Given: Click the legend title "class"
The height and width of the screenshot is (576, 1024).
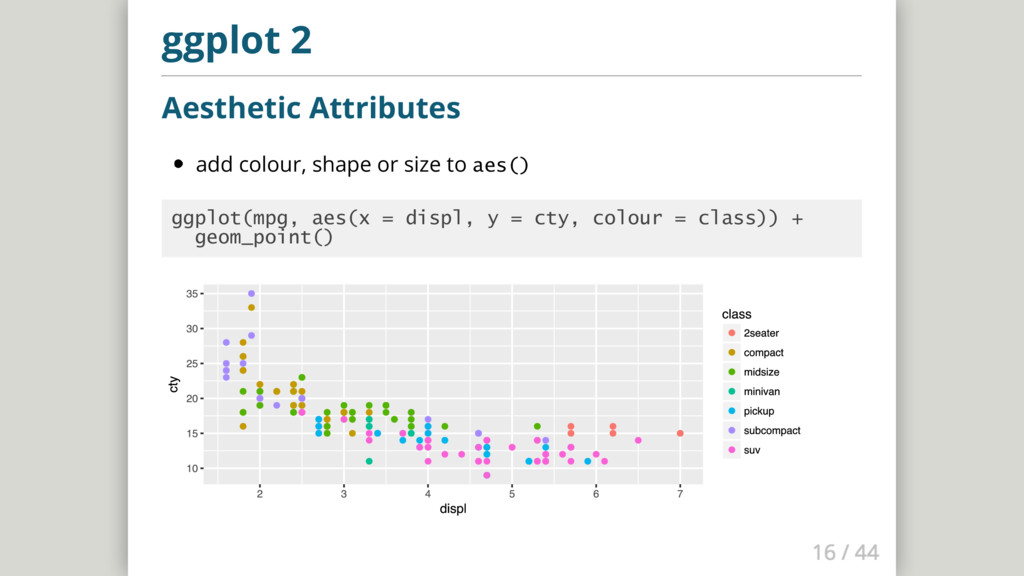Looking at the screenshot, I should pyautogui.click(x=737, y=314).
